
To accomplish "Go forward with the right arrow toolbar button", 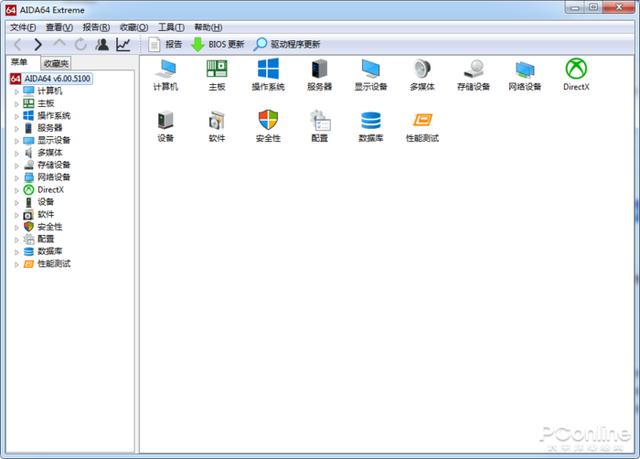I will 38,44.
